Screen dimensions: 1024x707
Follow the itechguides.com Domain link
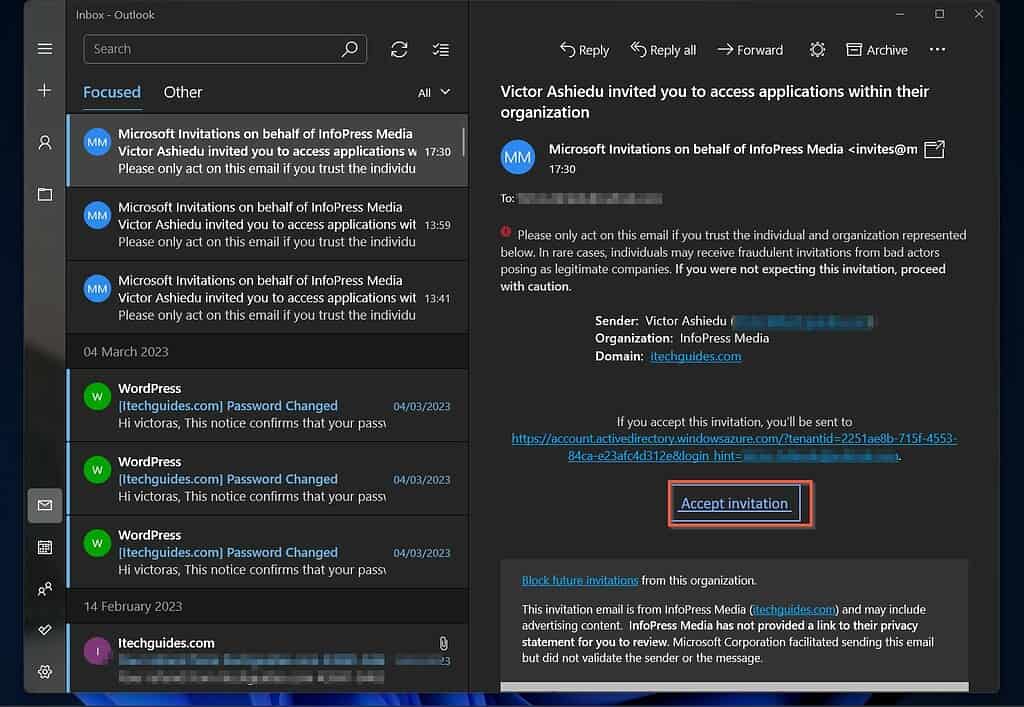pyautogui.click(x=696, y=356)
